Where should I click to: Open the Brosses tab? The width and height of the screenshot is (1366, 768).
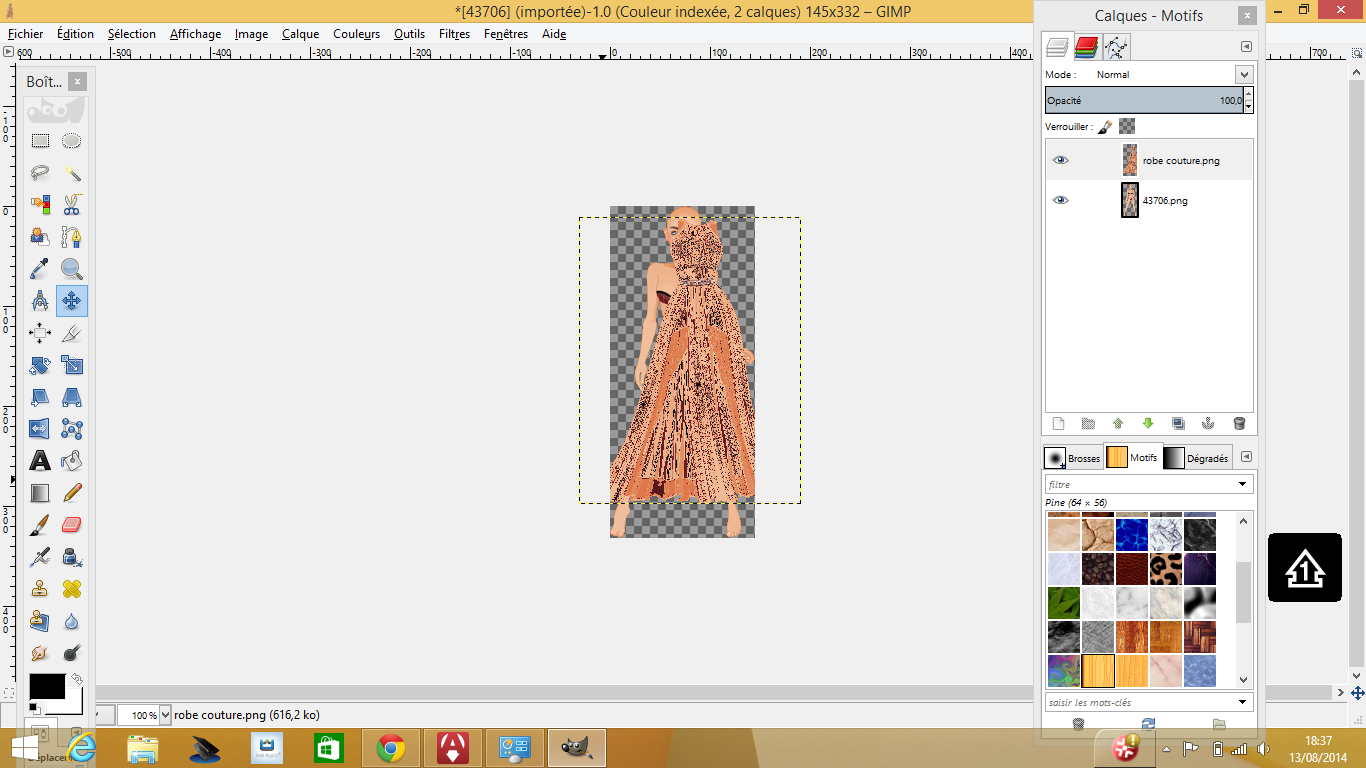point(1072,458)
